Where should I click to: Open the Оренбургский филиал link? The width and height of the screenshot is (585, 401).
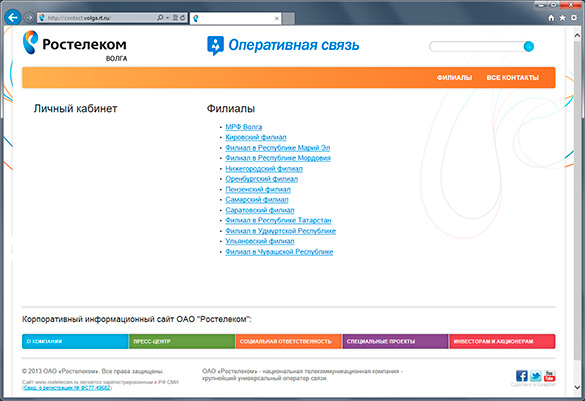[262, 179]
